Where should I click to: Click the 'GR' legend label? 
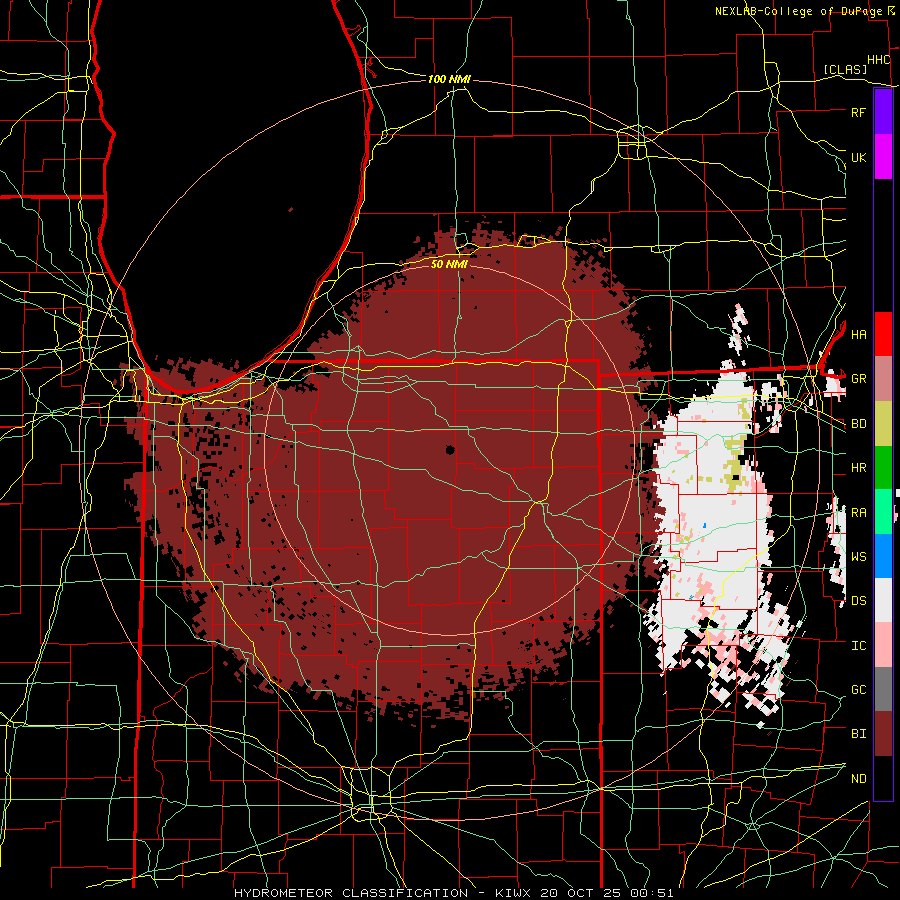tap(858, 379)
